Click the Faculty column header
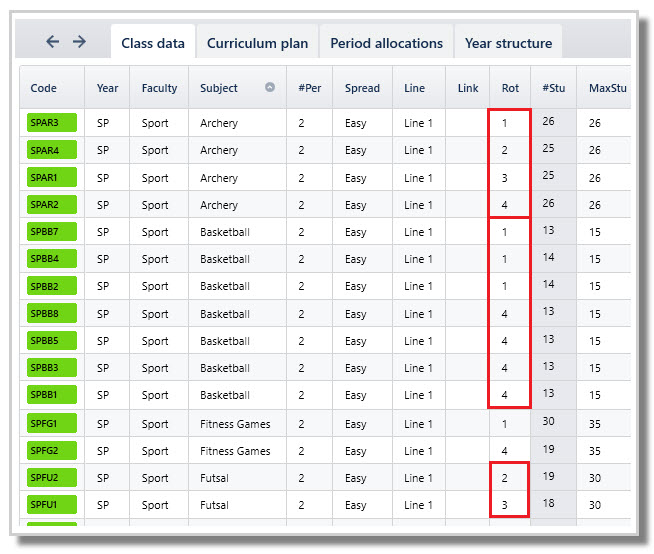 [x=159, y=88]
